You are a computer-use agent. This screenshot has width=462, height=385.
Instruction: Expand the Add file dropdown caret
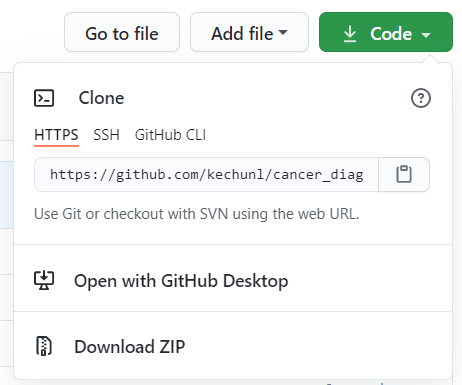(283, 32)
